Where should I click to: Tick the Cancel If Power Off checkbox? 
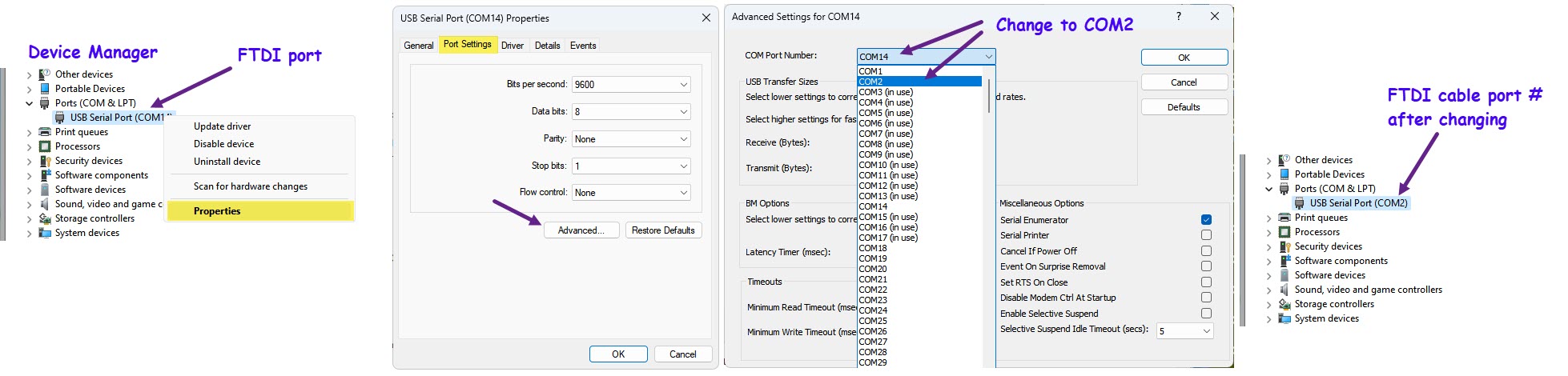click(1206, 251)
